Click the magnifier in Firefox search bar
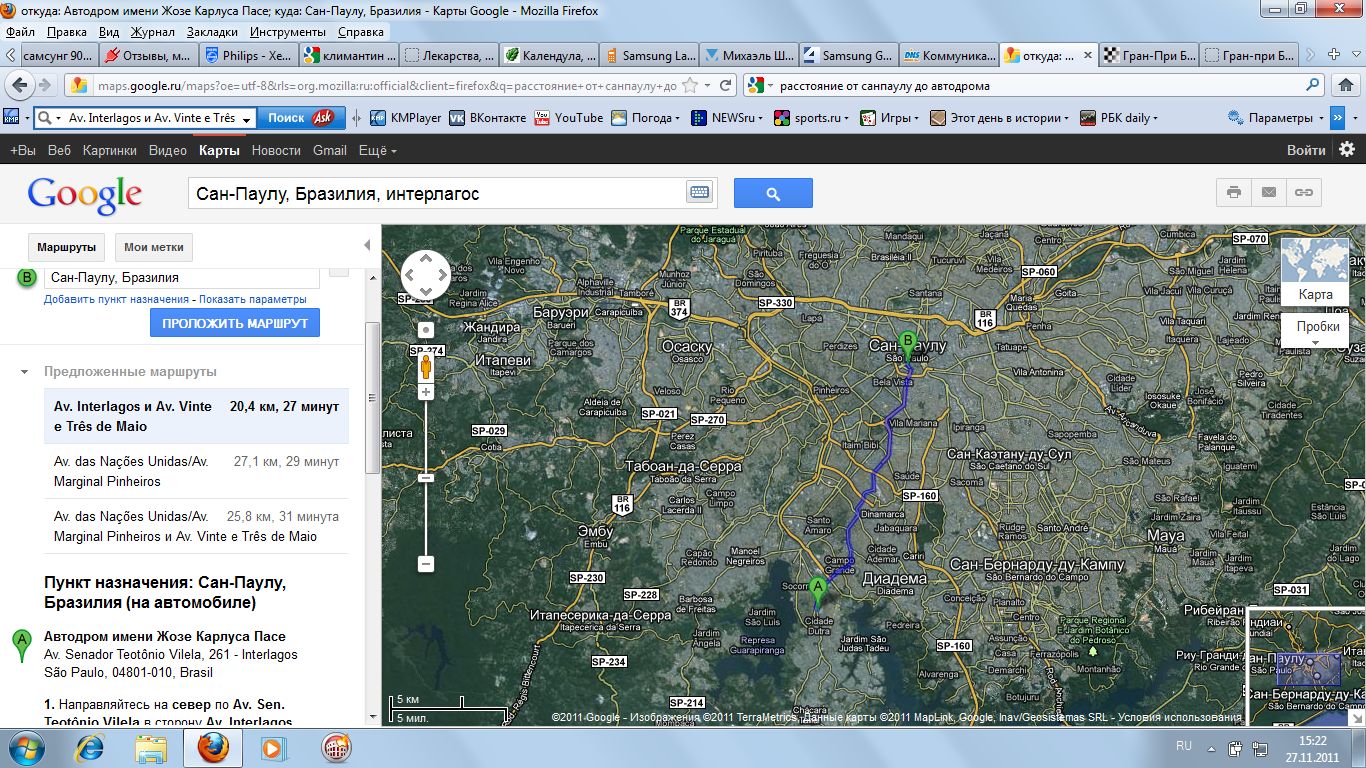 (x=1313, y=86)
